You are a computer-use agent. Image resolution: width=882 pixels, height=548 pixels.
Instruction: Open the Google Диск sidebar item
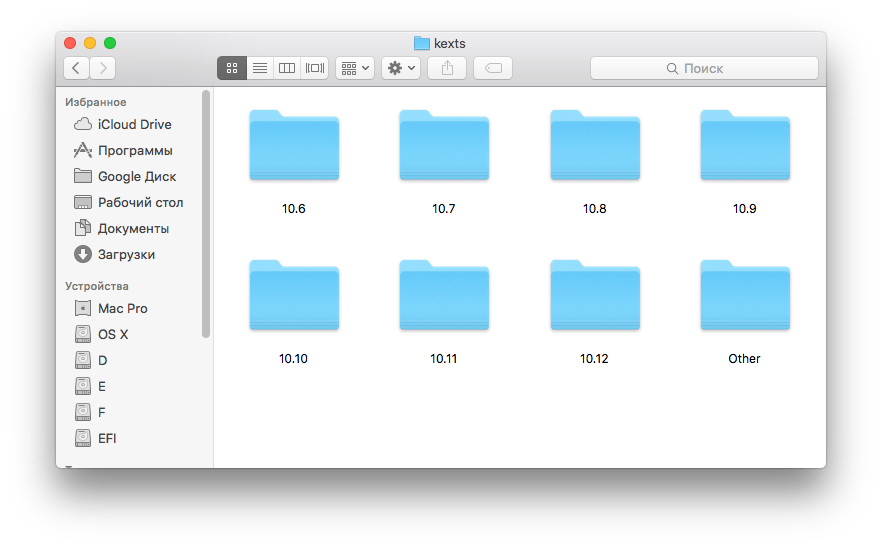tap(136, 177)
